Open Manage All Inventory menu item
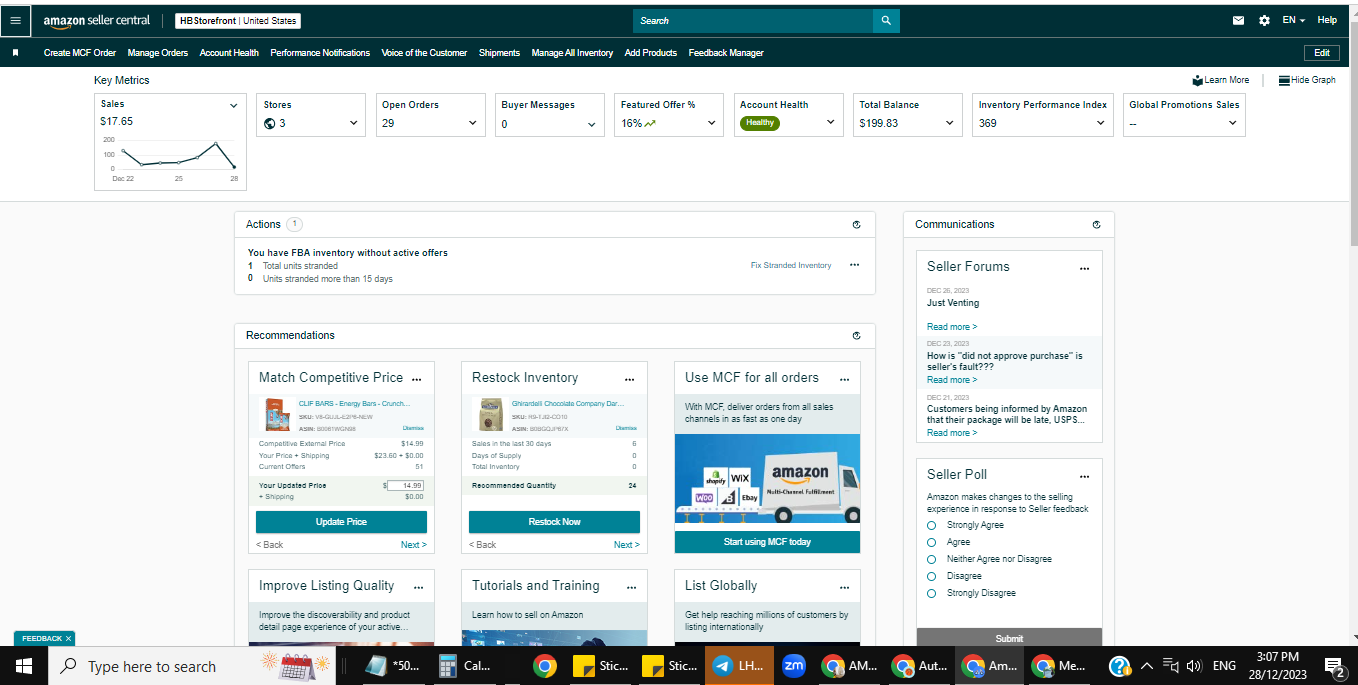This screenshot has width=1358, height=685. point(572,53)
